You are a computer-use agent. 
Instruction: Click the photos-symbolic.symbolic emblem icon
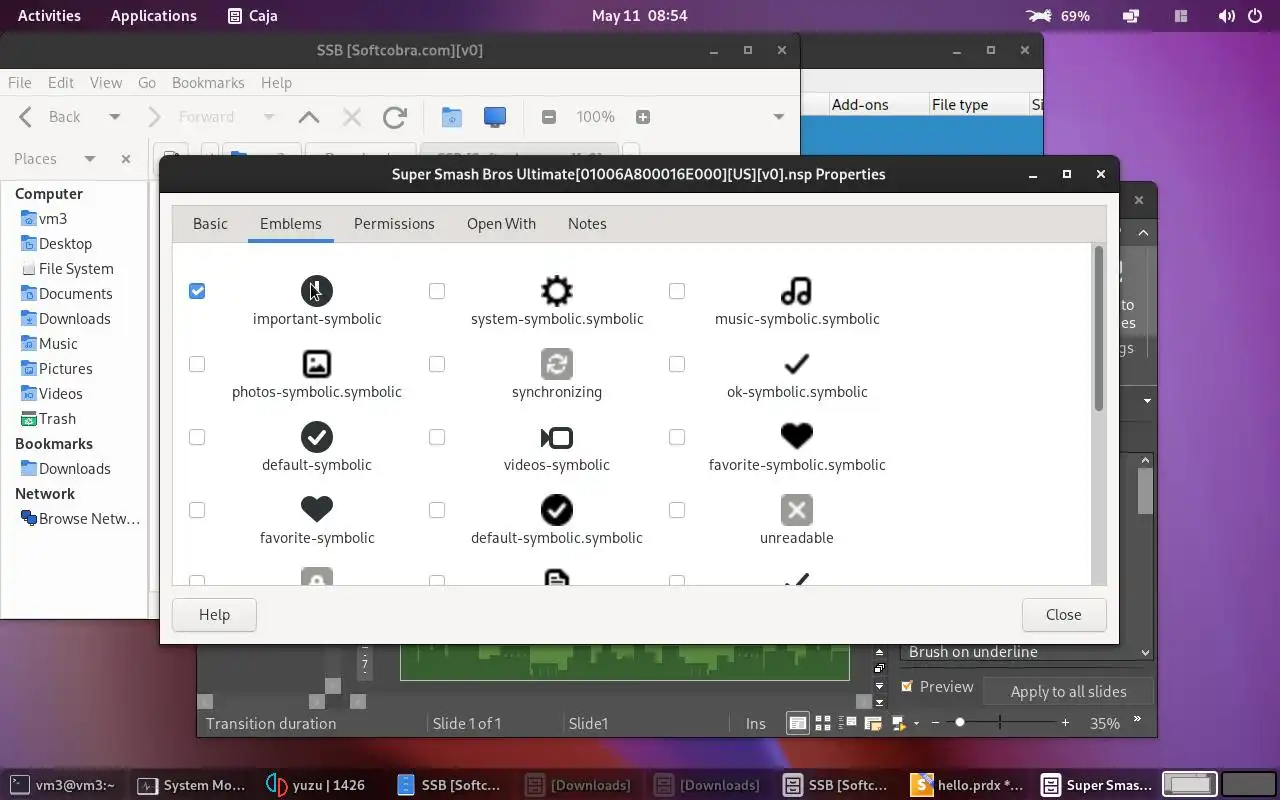point(317,364)
